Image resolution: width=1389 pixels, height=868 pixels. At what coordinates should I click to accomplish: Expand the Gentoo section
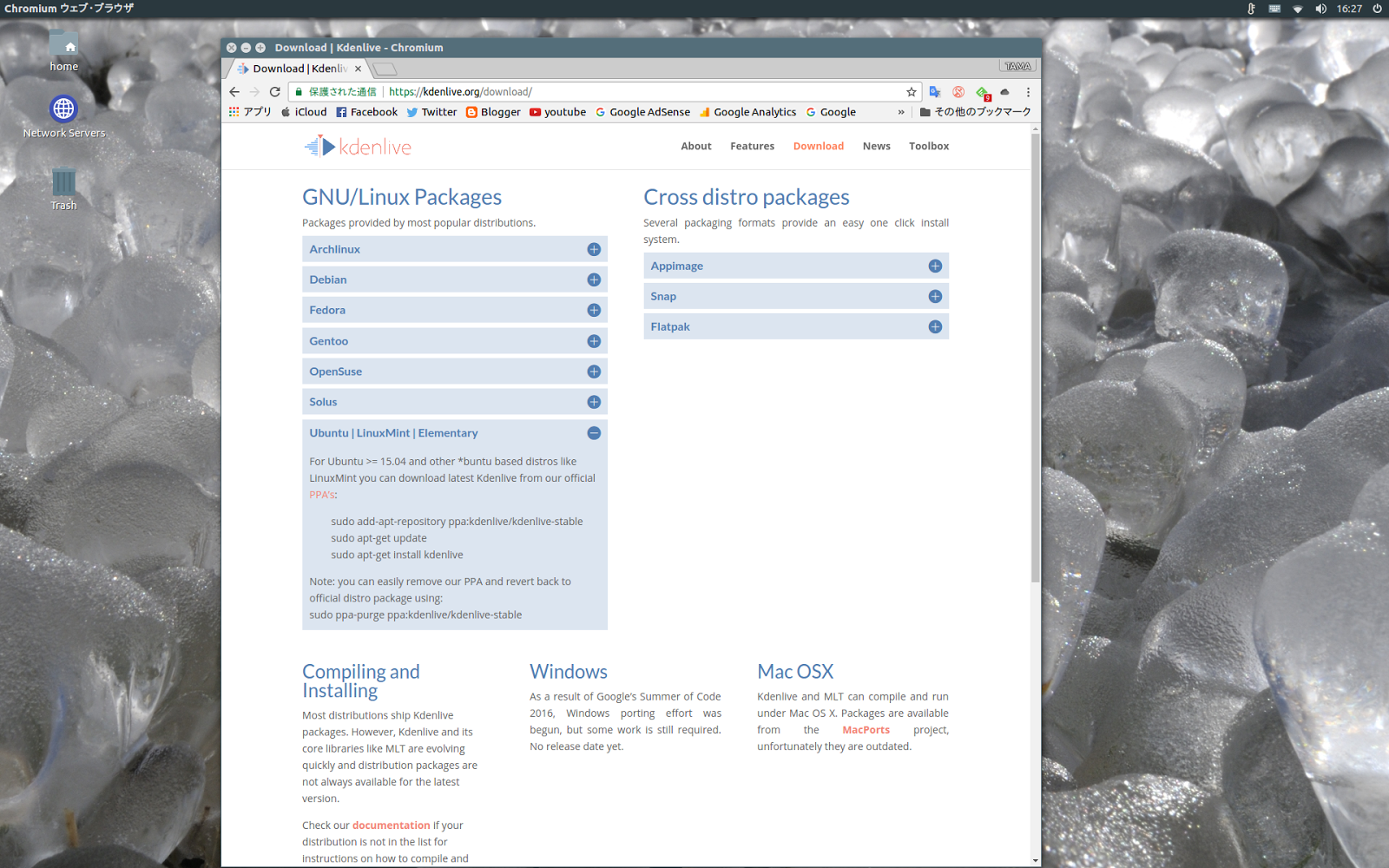click(x=455, y=341)
